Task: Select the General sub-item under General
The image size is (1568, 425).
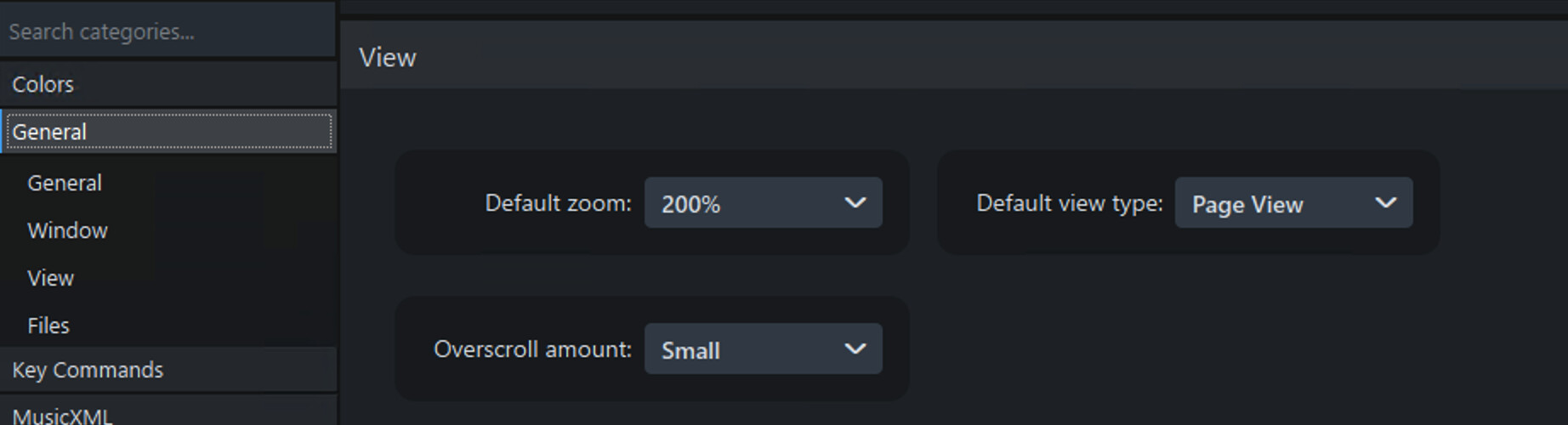Action: tap(65, 183)
